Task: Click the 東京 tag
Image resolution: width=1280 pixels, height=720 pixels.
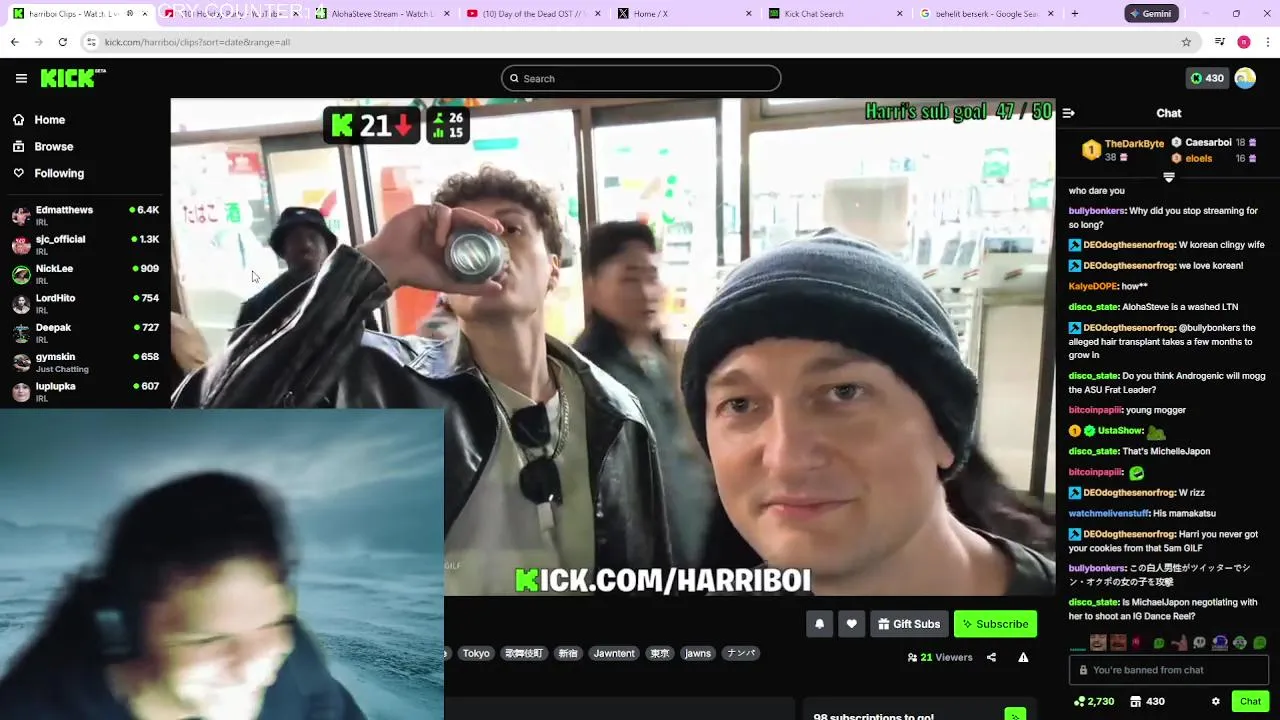Action: [x=660, y=653]
